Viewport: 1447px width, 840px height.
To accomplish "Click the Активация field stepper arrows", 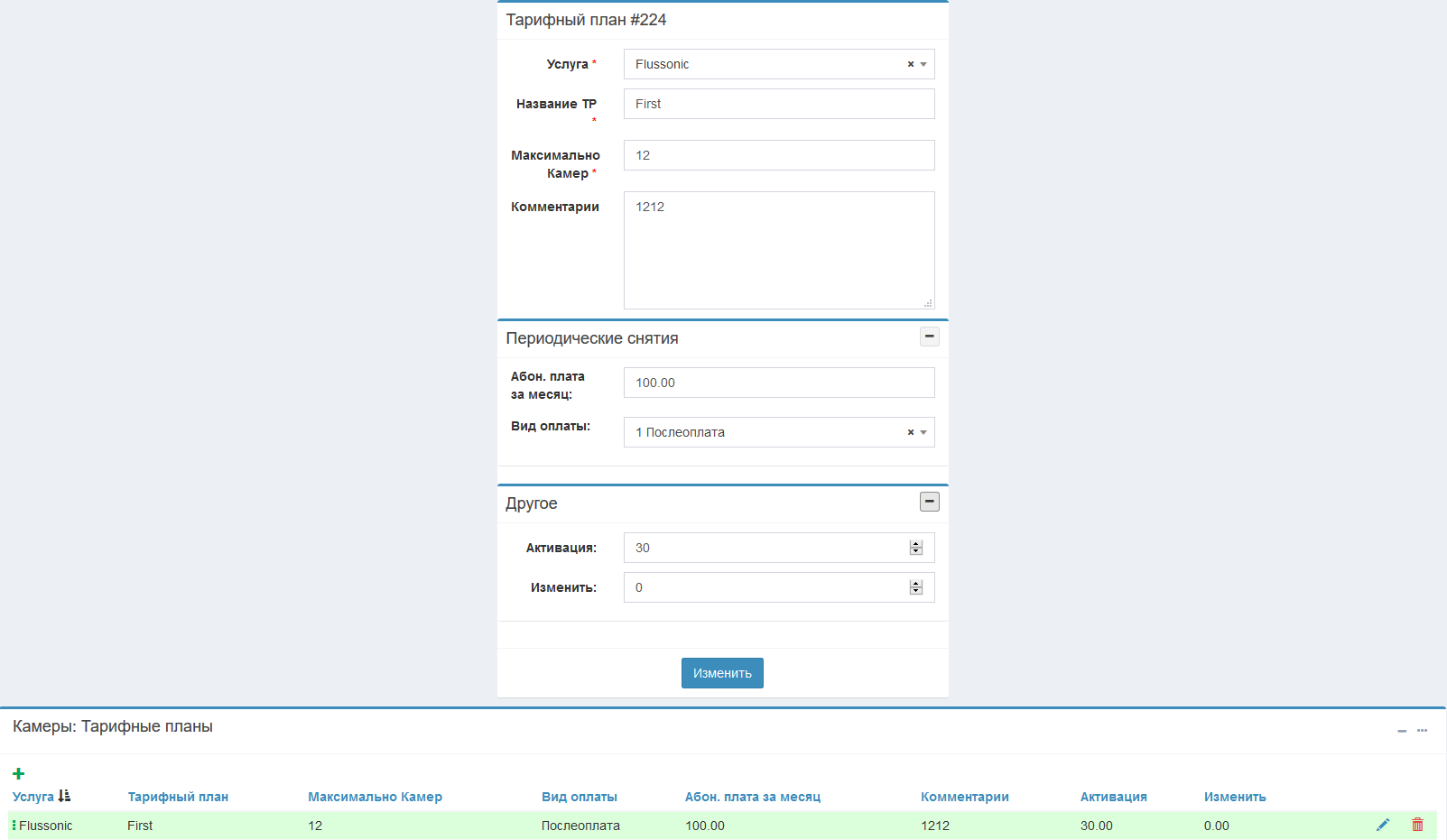I will [915, 548].
